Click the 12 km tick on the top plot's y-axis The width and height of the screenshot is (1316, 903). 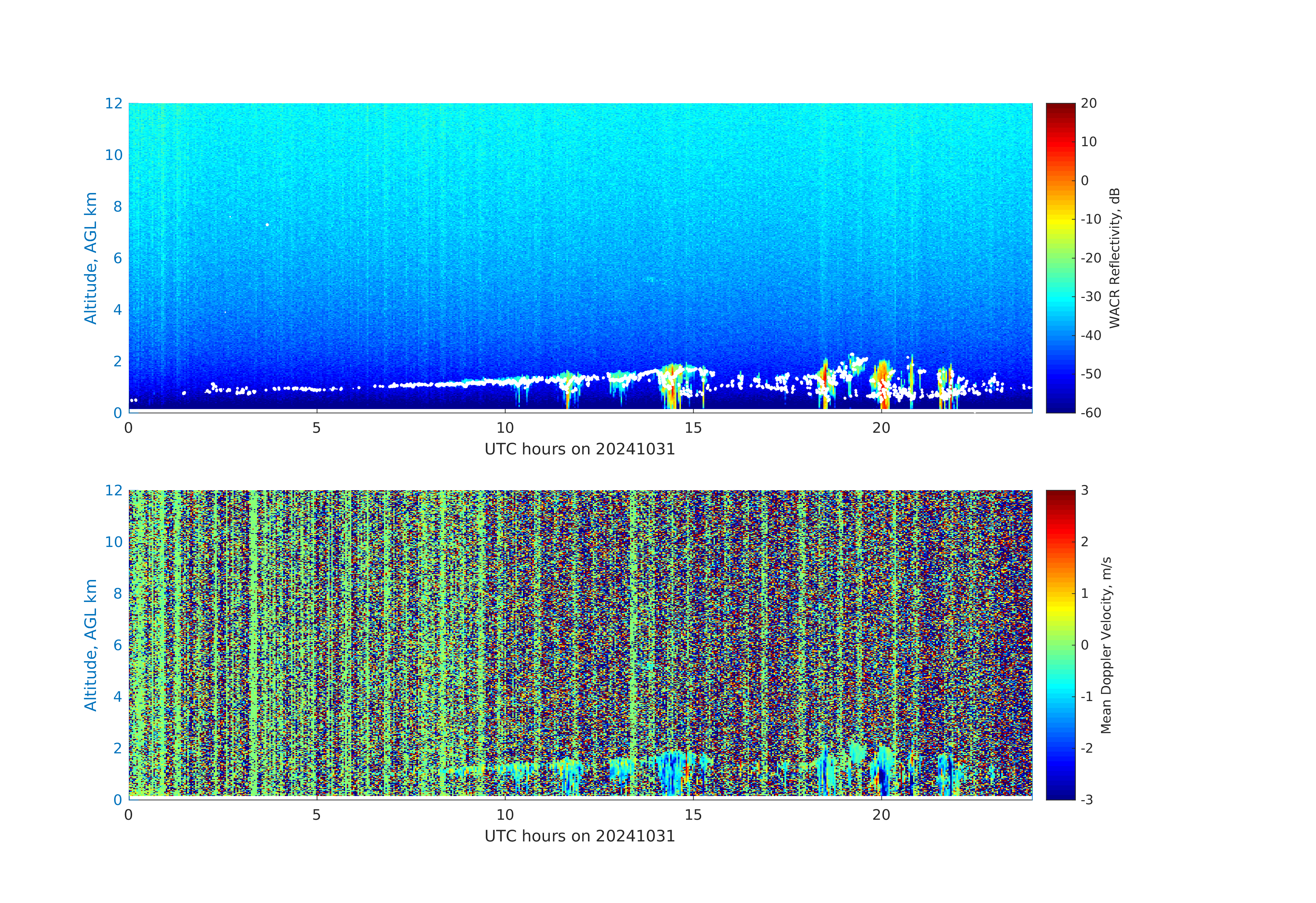point(114,103)
